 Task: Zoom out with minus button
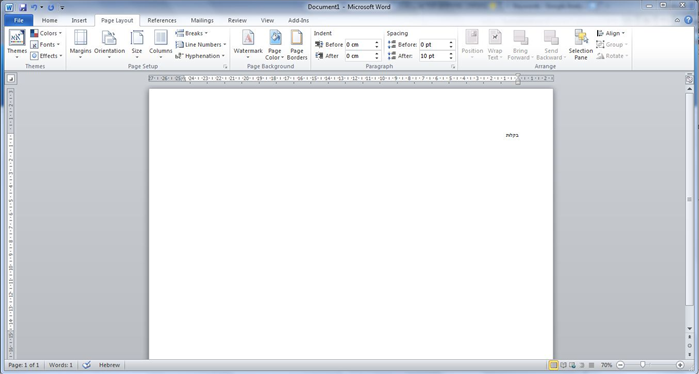pos(620,365)
